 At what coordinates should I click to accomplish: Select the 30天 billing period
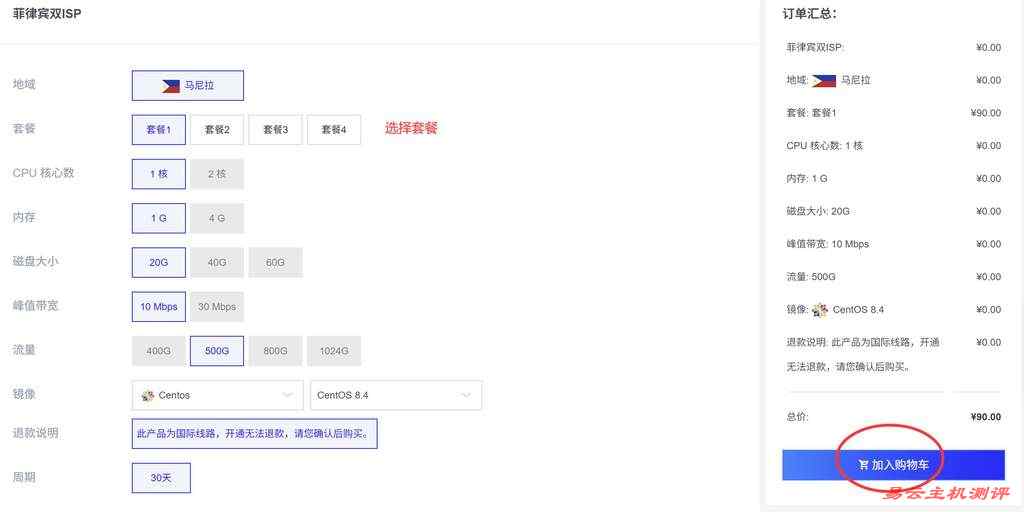161,478
